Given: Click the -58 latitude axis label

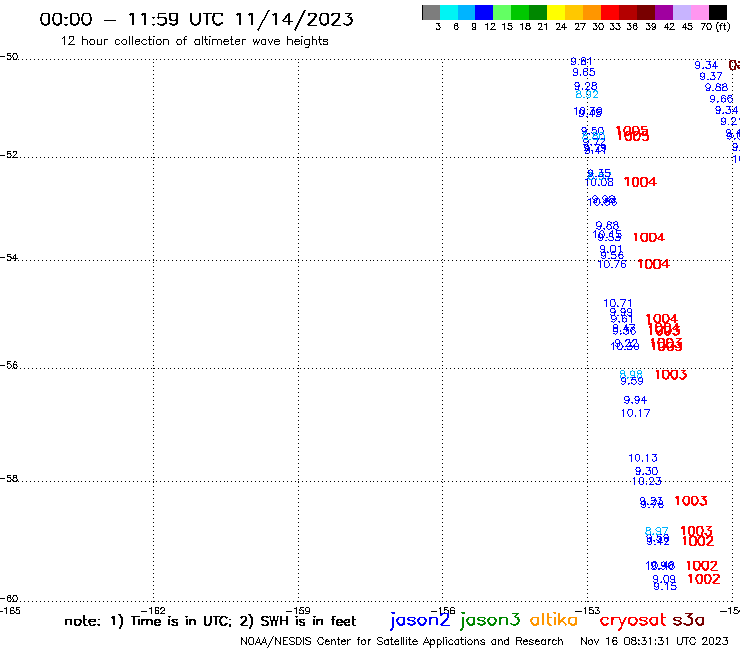Looking at the screenshot, I should (x=9, y=479).
